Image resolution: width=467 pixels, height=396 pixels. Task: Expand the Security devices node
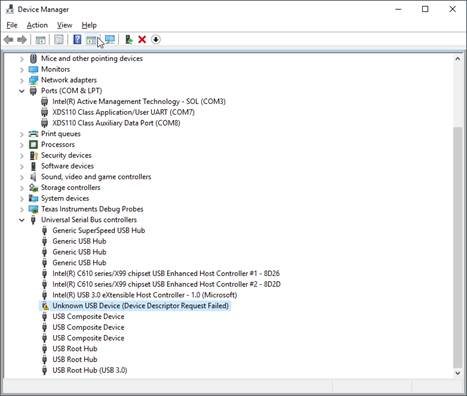point(22,156)
